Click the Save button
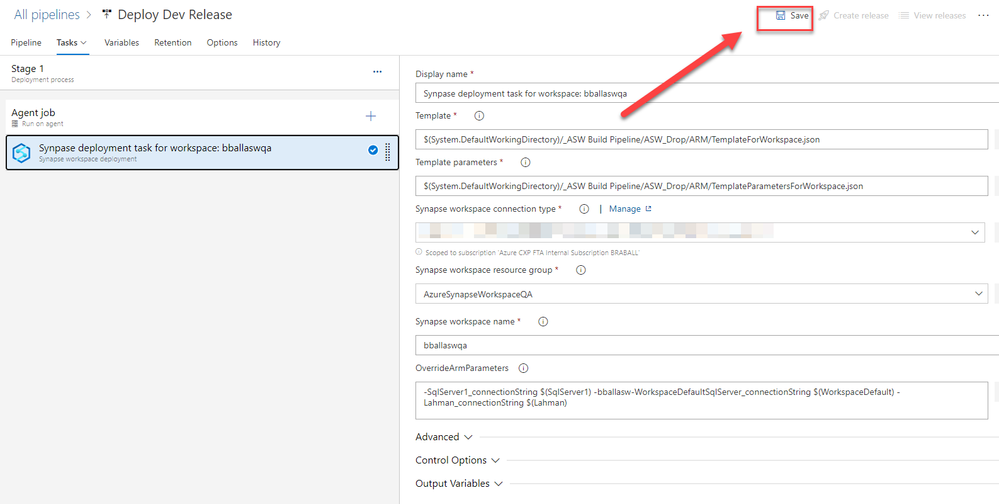This screenshot has width=999, height=504. point(792,15)
